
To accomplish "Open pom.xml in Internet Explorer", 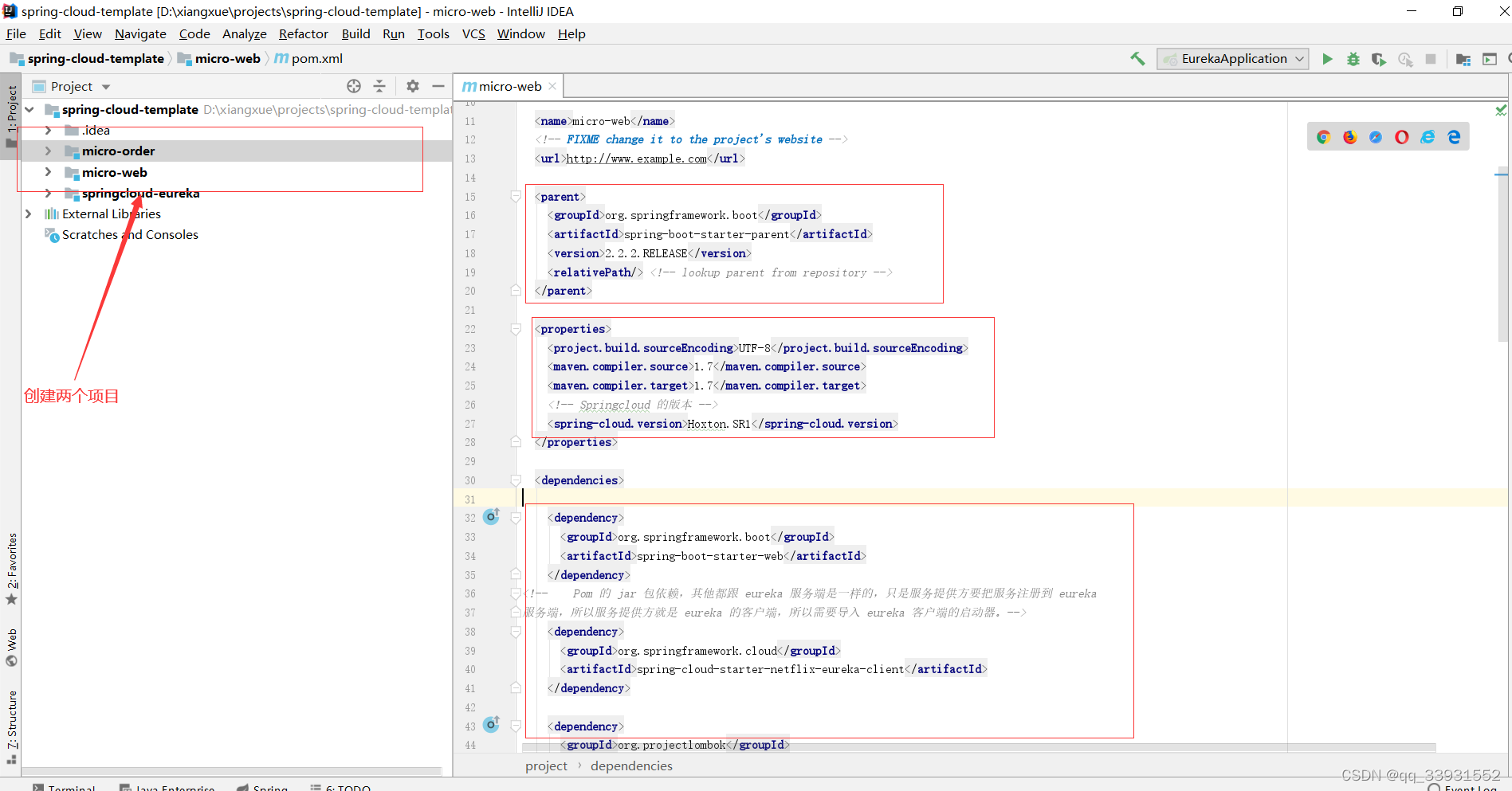I will tap(1428, 137).
